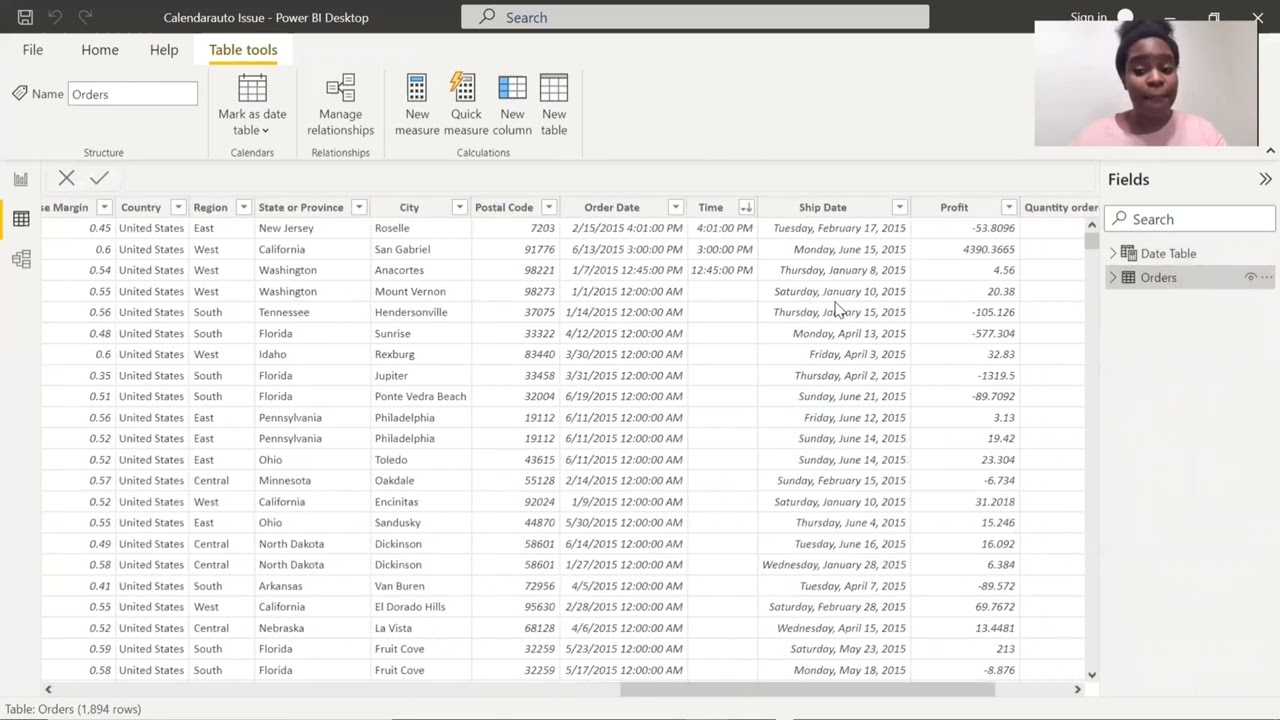Image resolution: width=1280 pixels, height=720 pixels.
Task: Select the cell 'Ponte Vedra Beach'
Action: coord(420,396)
